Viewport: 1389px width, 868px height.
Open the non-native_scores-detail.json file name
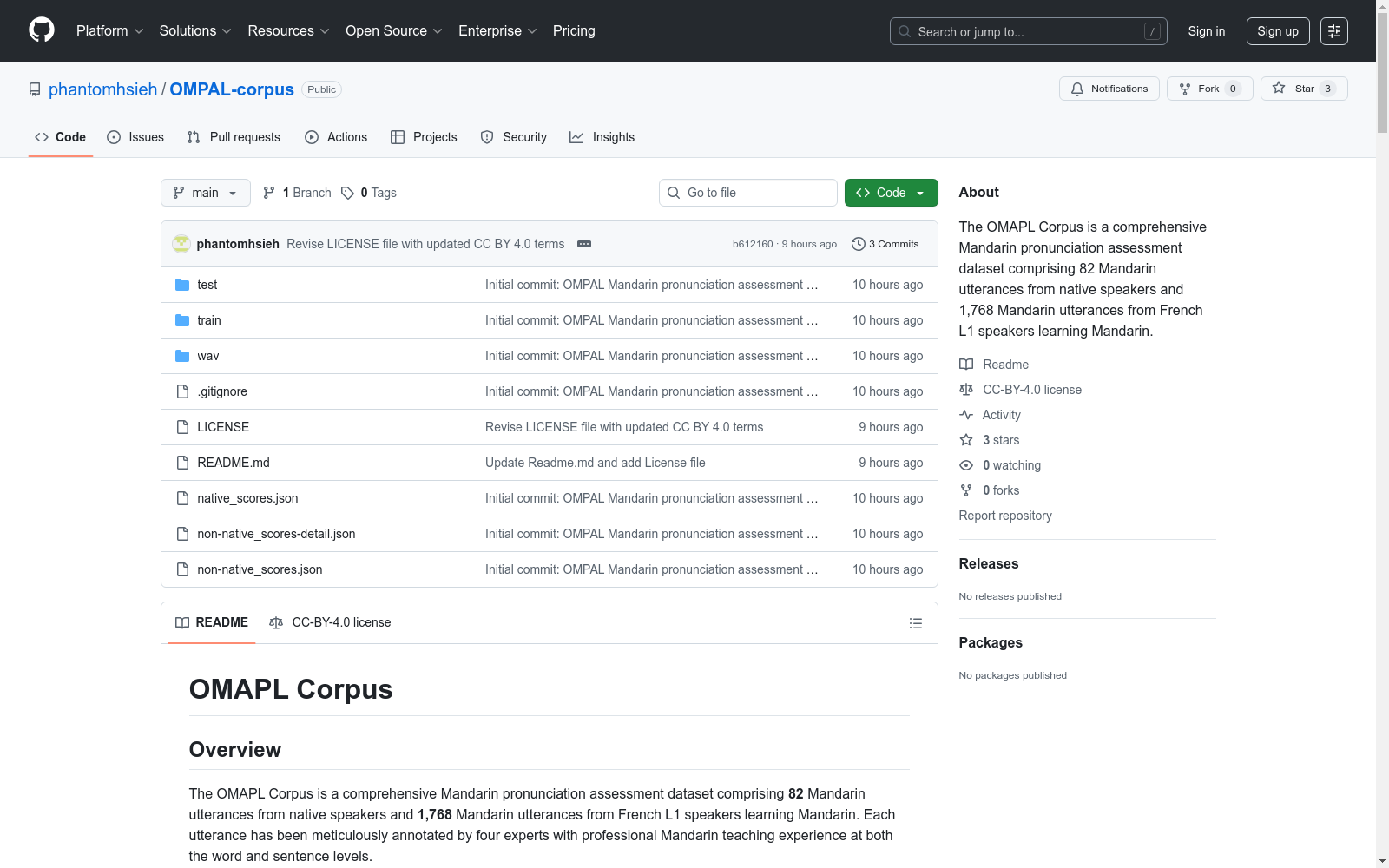(x=276, y=534)
